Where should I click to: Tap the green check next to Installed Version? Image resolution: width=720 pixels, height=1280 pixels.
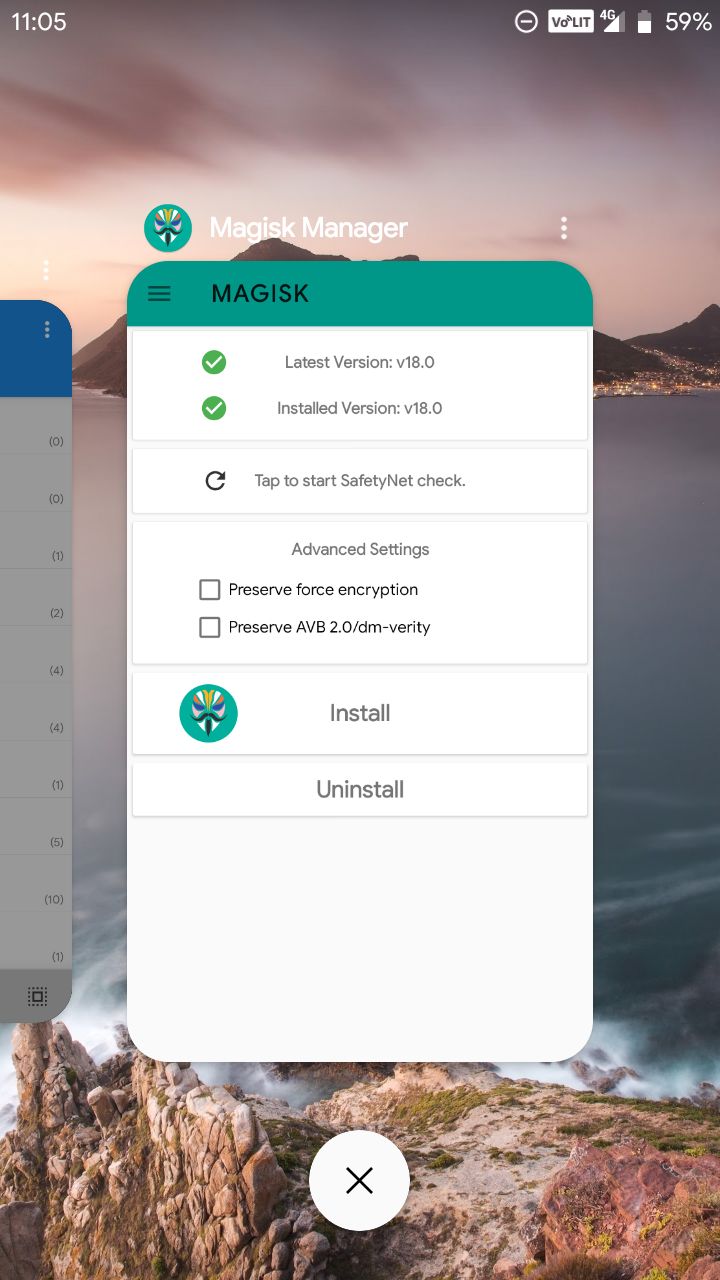click(214, 408)
